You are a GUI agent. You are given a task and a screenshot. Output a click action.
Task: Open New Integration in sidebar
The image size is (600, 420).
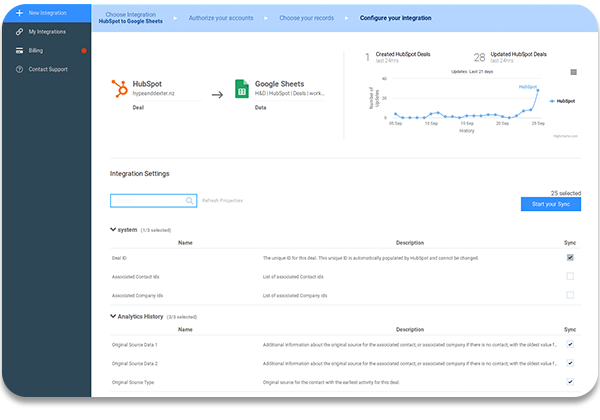[x=47, y=13]
